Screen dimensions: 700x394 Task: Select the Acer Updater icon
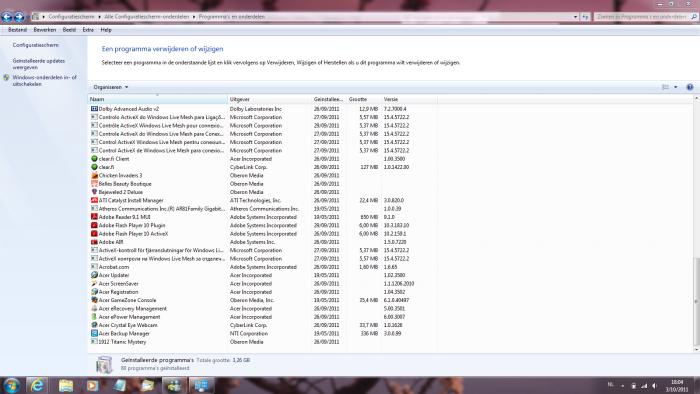[x=94, y=275]
